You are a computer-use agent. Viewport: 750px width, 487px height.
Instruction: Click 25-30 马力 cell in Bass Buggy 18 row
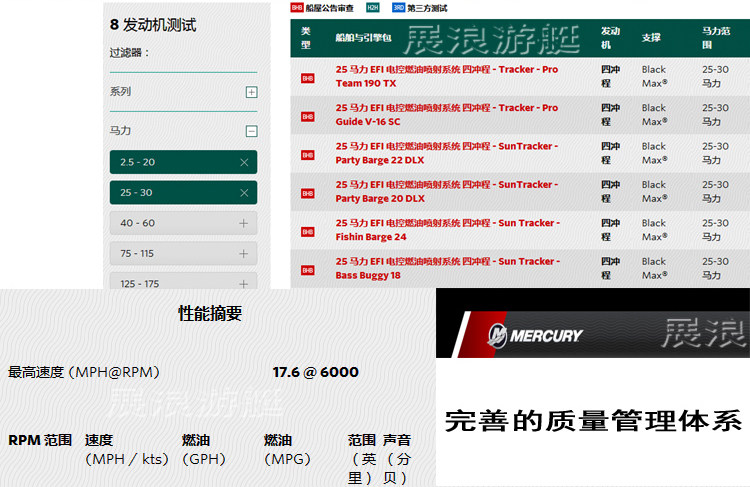point(716,268)
